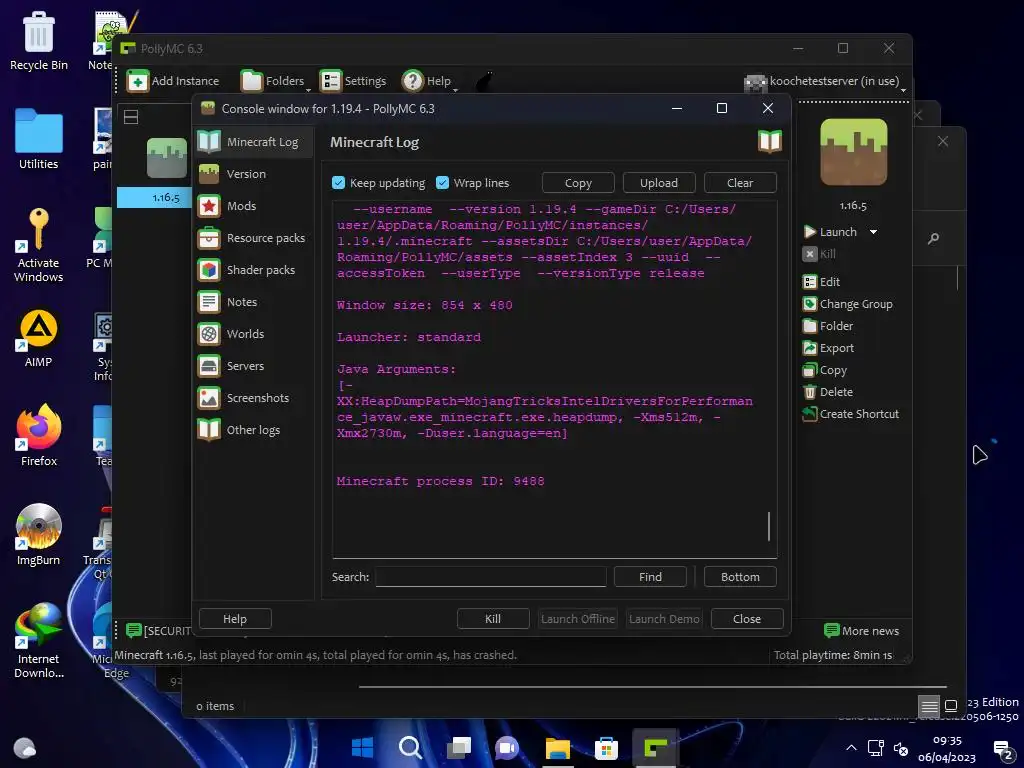Click the console Help button

pyautogui.click(x=235, y=618)
